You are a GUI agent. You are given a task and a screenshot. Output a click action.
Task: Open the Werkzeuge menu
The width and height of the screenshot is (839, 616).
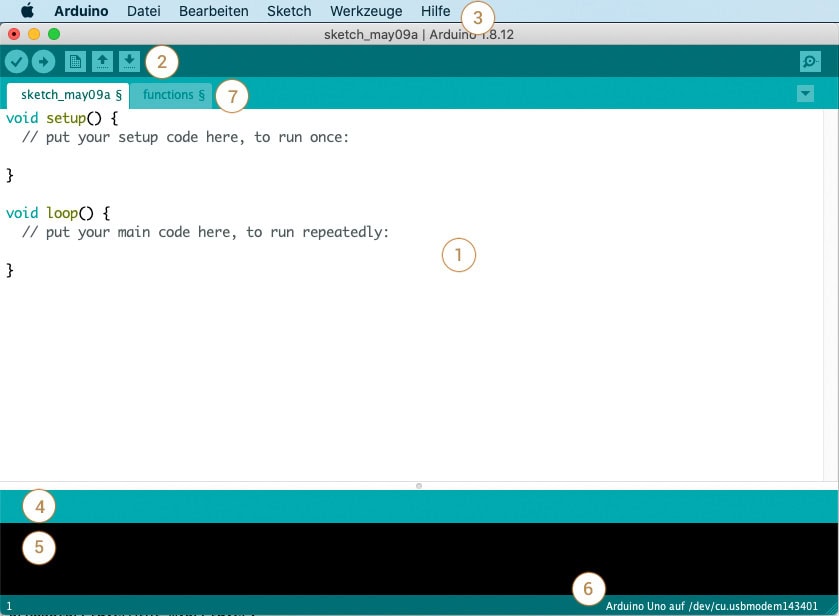366,11
